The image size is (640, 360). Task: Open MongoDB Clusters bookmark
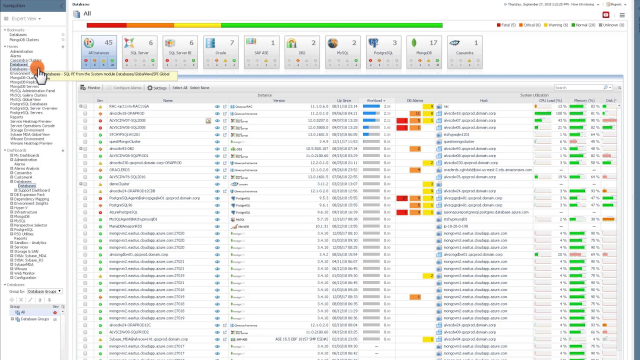click(24, 40)
